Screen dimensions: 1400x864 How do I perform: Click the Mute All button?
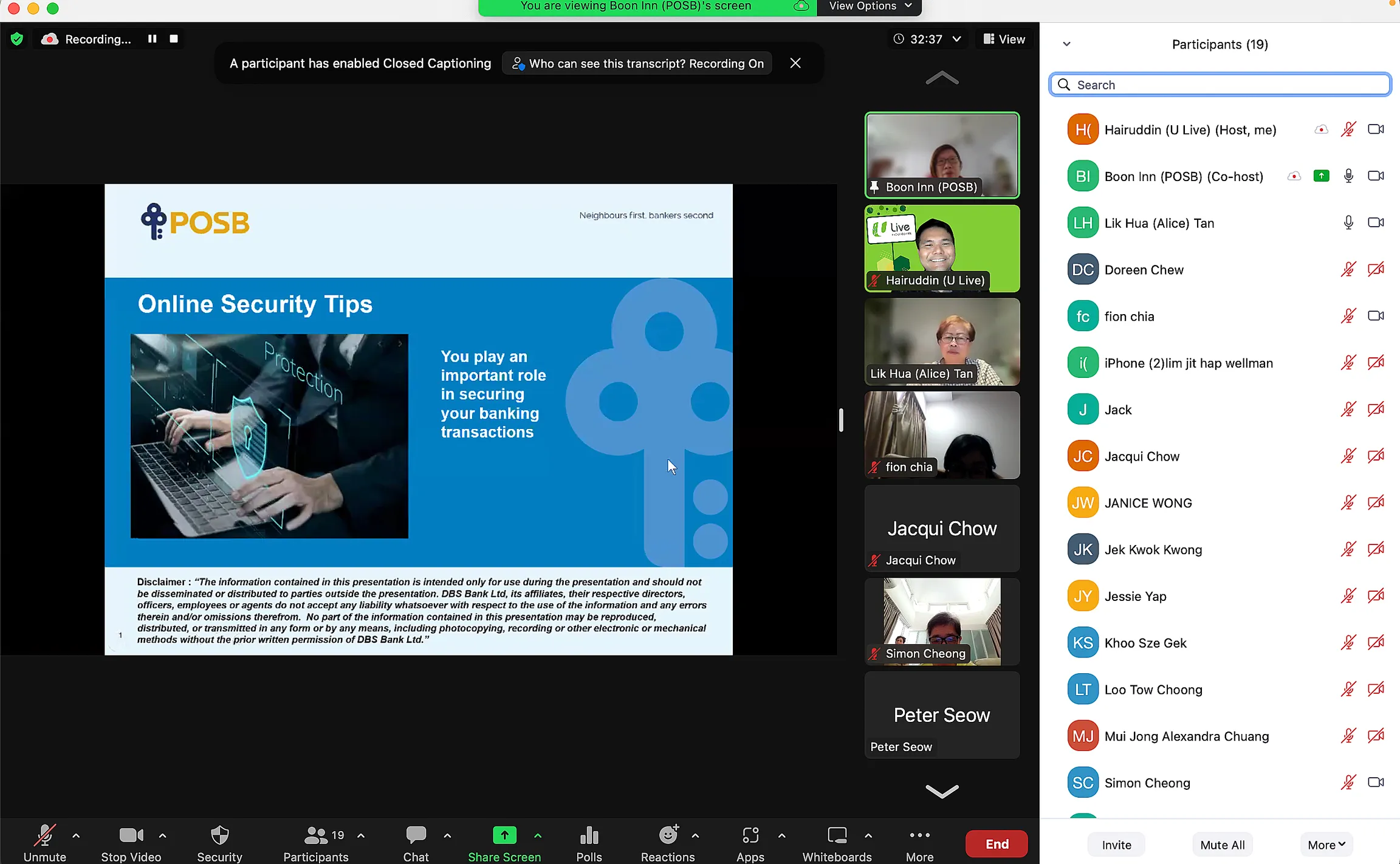click(1223, 845)
